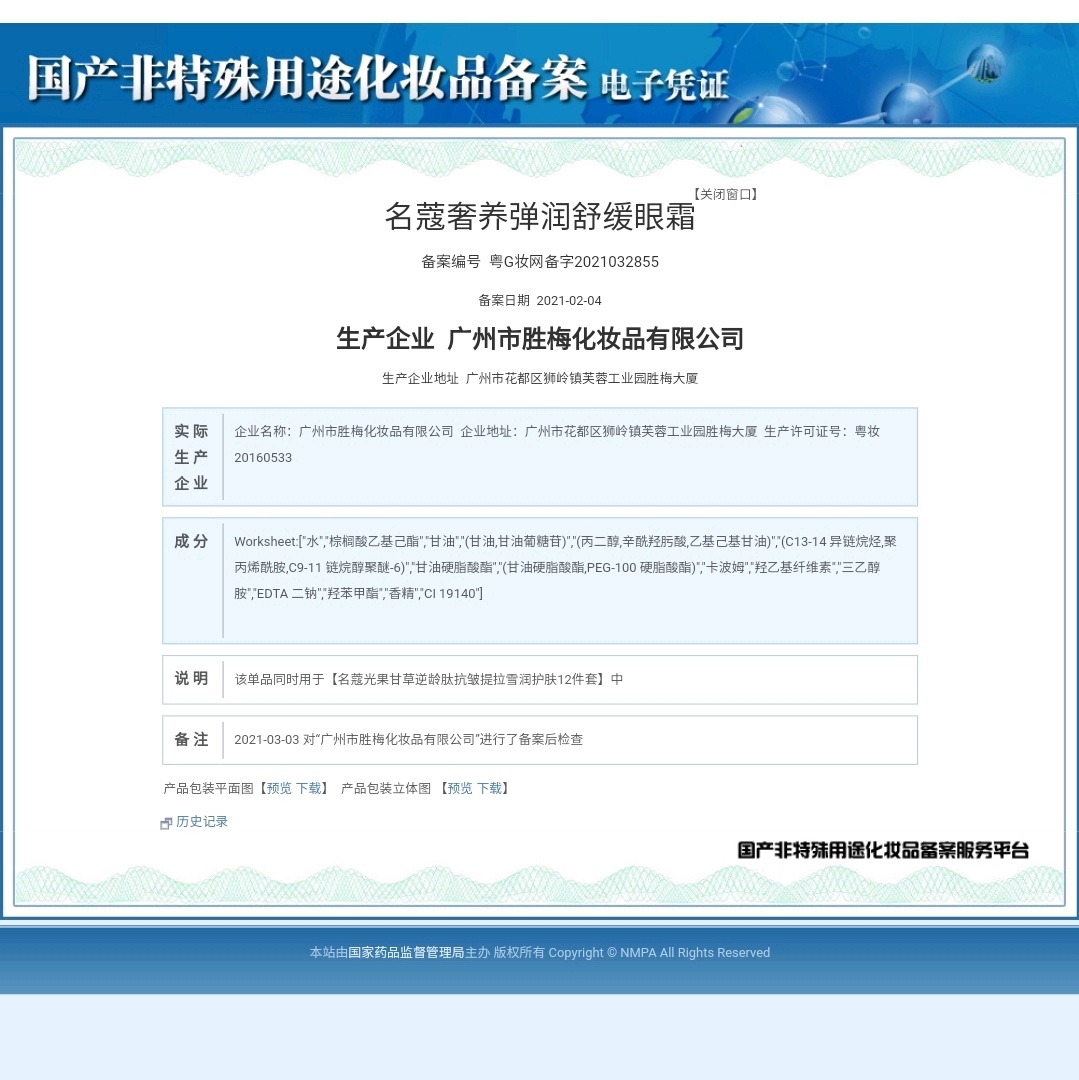Select the product name 名蔻奢养弹润舒缓眼霜
1079x1080 pixels.
tap(539, 216)
